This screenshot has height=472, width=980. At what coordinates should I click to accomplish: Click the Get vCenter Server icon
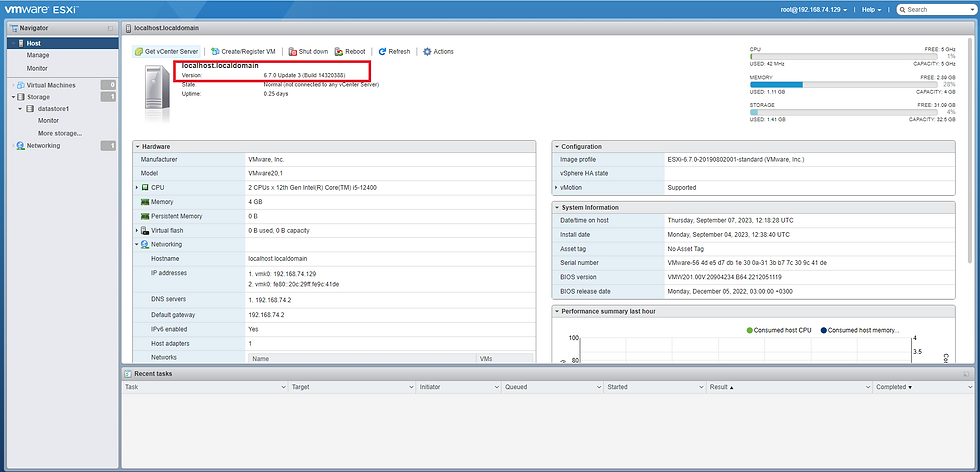pos(139,52)
